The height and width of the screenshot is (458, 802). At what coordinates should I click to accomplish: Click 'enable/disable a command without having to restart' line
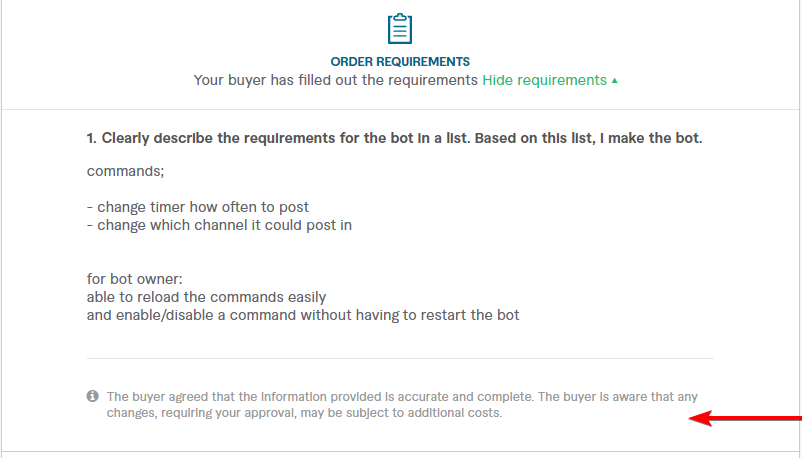tap(303, 315)
